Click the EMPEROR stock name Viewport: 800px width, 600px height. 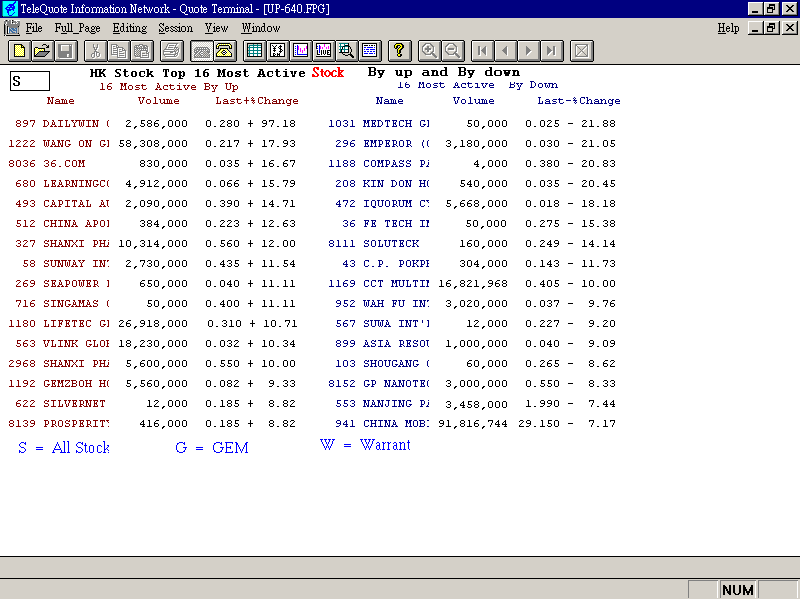tap(396, 143)
